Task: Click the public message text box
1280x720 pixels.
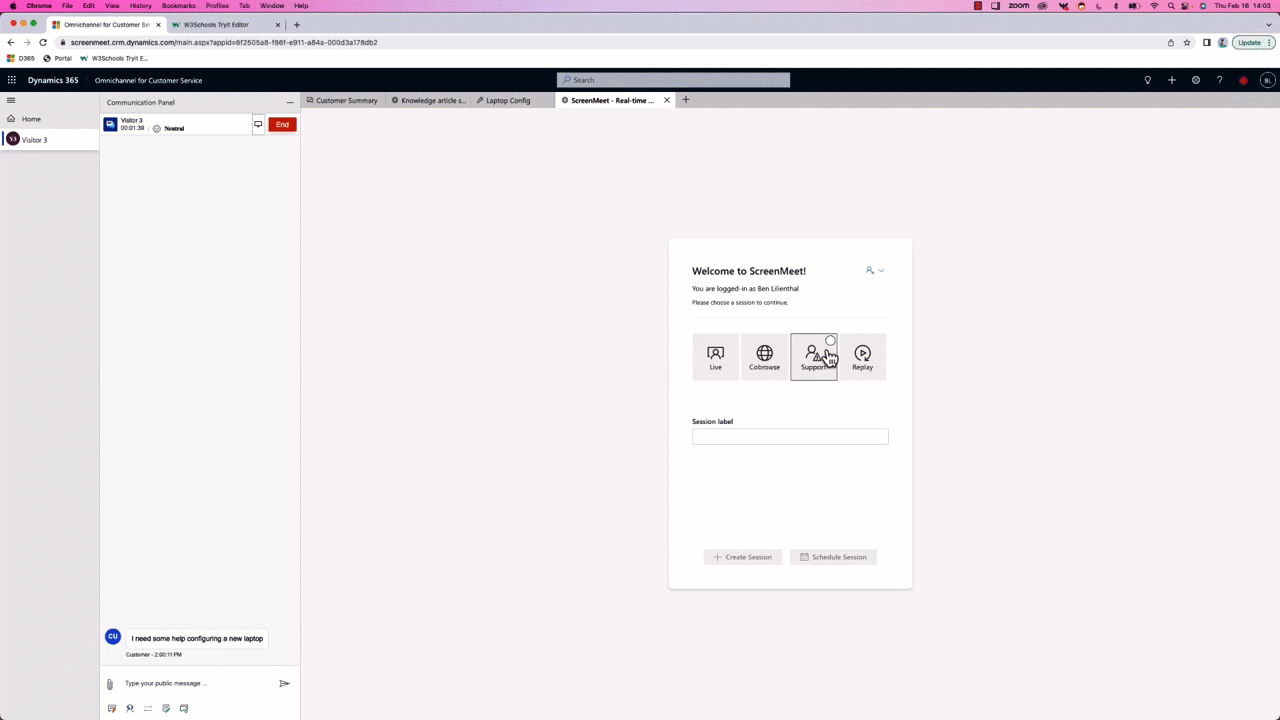Action: [196, 684]
